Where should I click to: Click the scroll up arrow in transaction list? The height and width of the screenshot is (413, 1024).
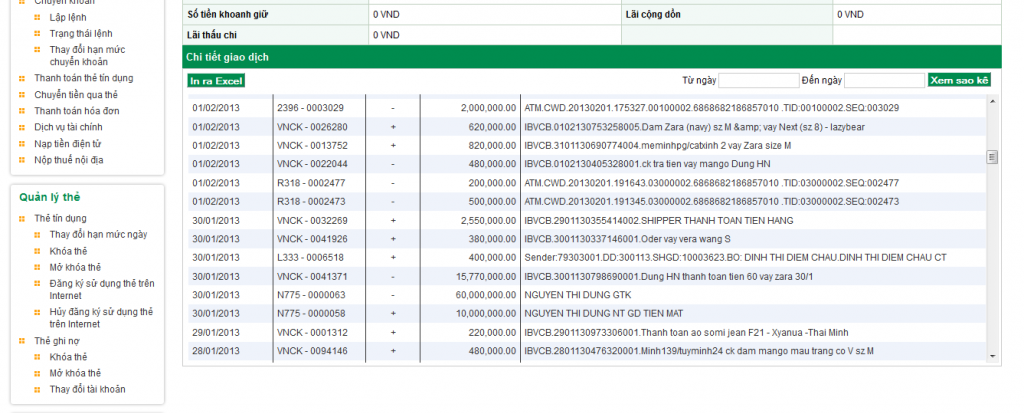(992, 101)
